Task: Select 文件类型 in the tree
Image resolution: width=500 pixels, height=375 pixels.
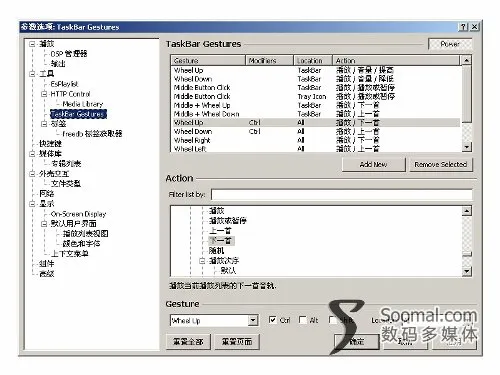Action: pyautogui.click(x=66, y=184)
